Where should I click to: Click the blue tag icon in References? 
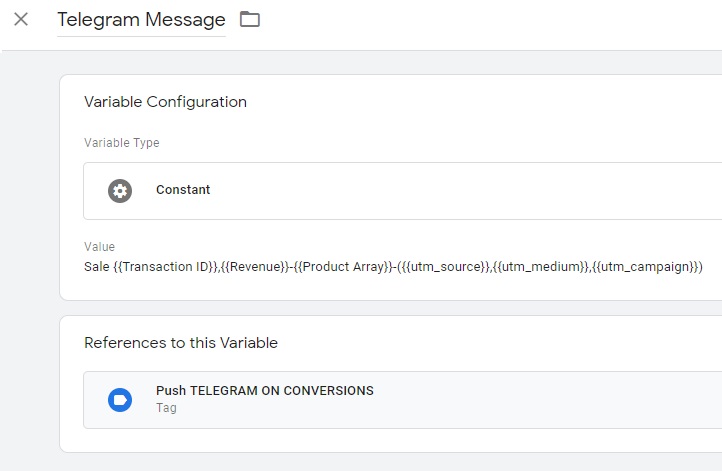[120, 400]
